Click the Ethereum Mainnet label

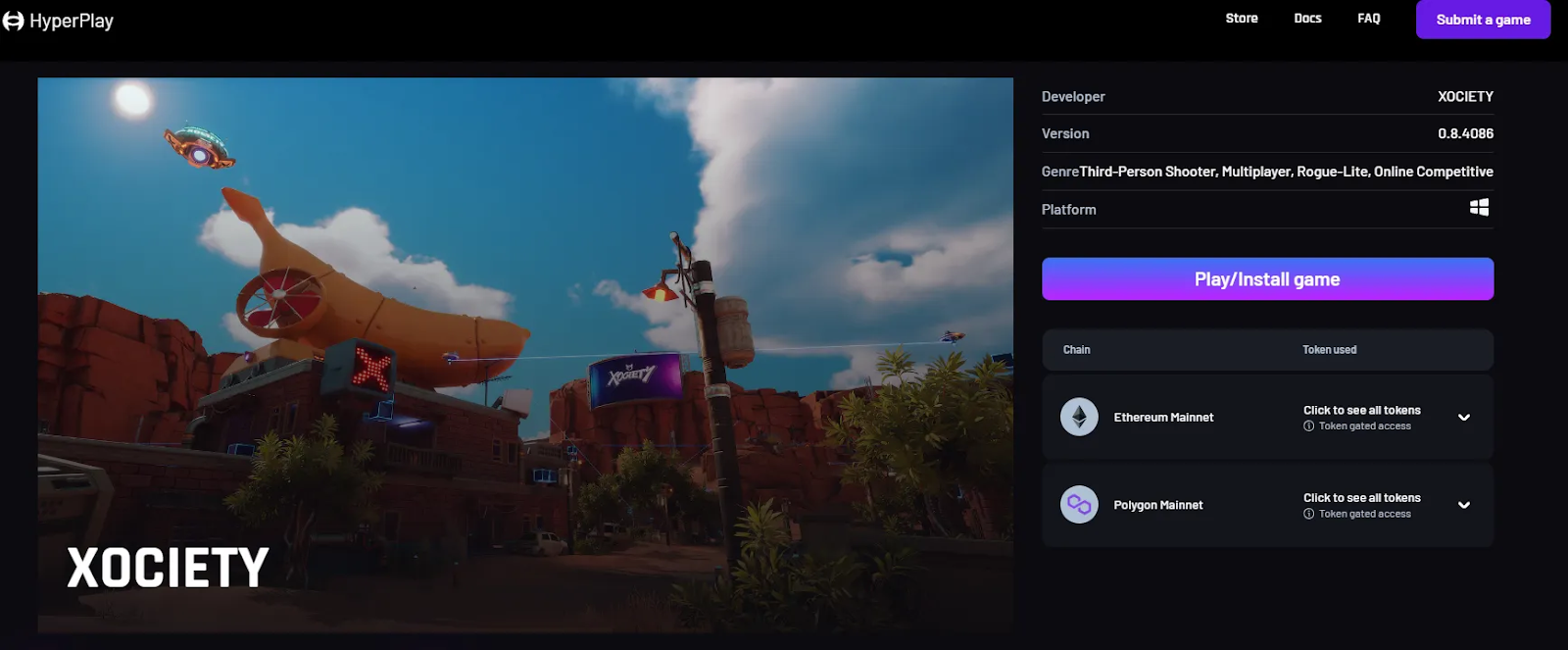coord(1163,418)
